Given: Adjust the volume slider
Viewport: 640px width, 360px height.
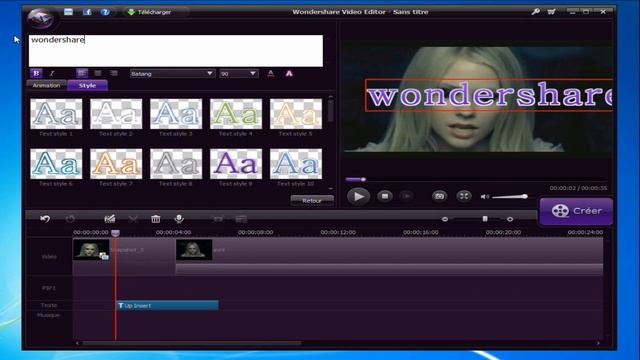Looking at the screenshot, I should click(510, 197).
